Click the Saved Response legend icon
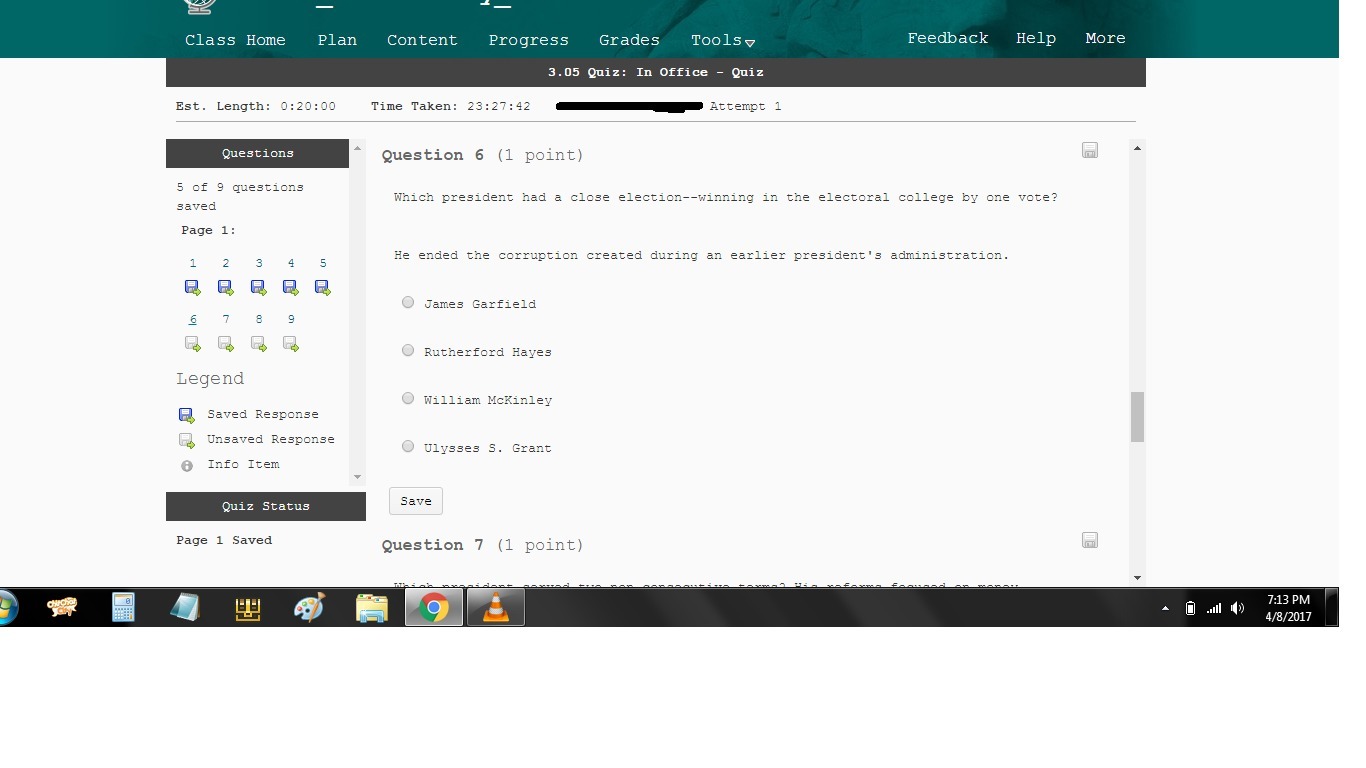The width and height of the screenshot is (1366, 768). point(187,415)
